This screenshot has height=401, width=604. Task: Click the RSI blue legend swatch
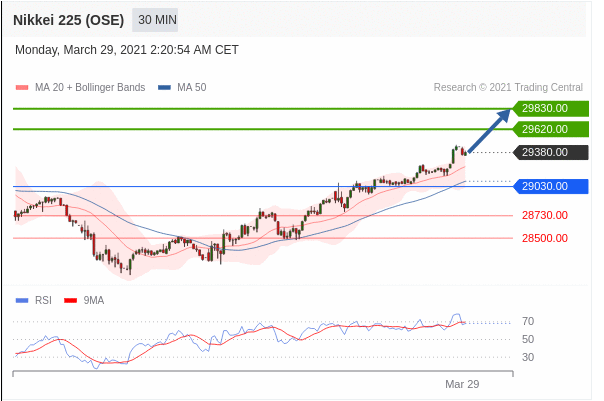click(22, 300)
